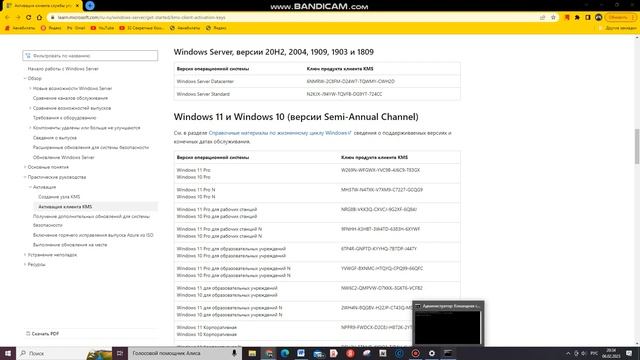The image size is (640, 360).
Task: Select 'Активация клиента KMS' in sidebar
Action: point(65,207)
